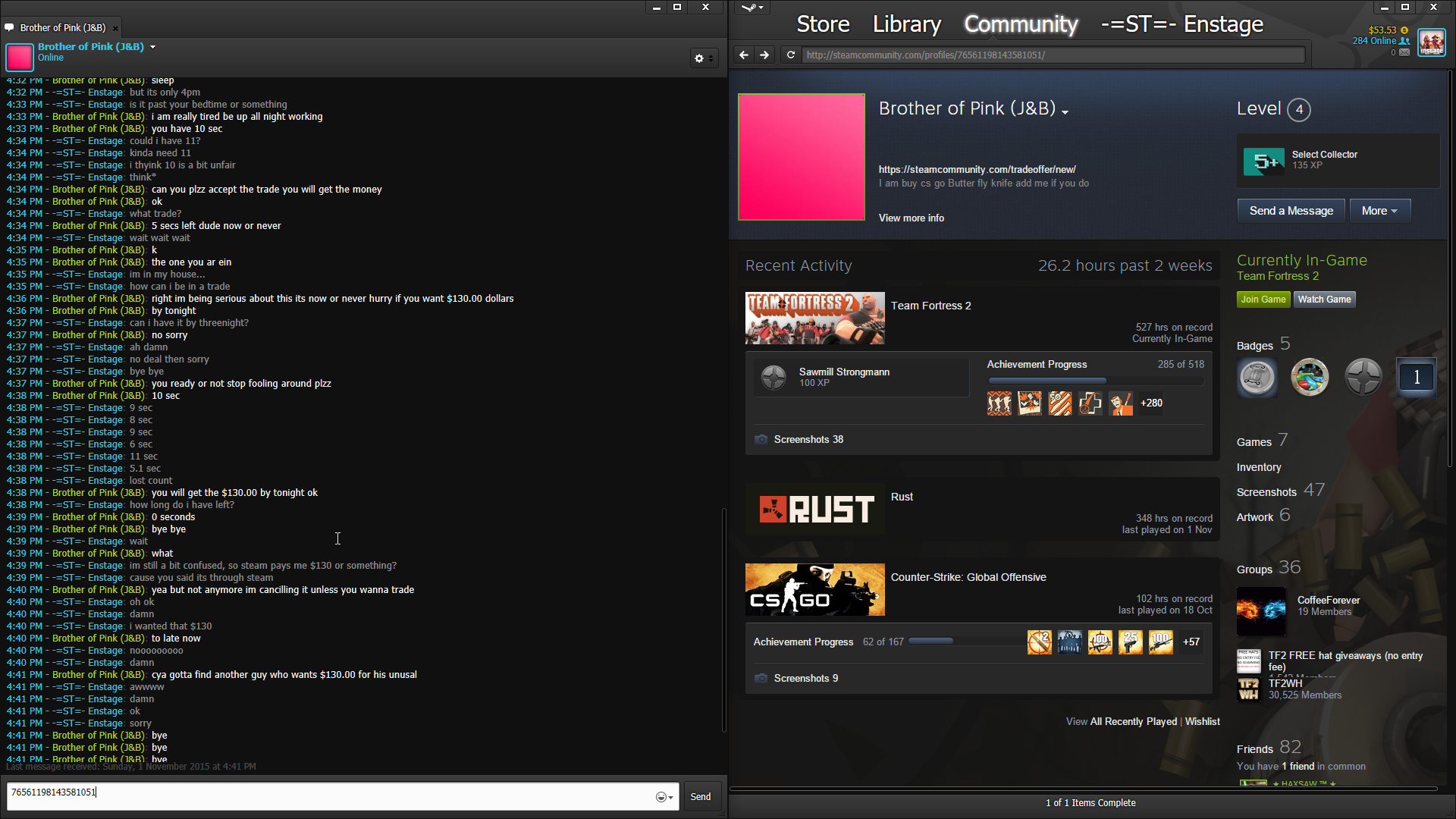
Task: Switch to the Library tab
Action: [906, 24]
